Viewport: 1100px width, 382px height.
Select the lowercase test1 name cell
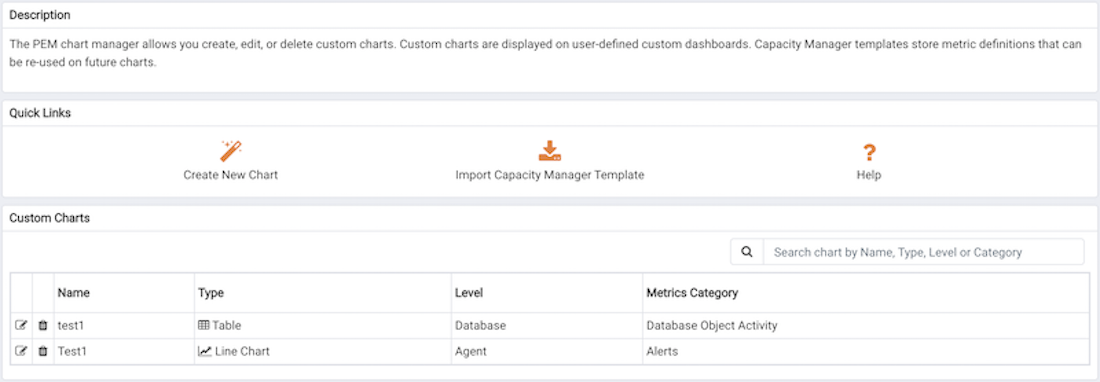point(124,326)
